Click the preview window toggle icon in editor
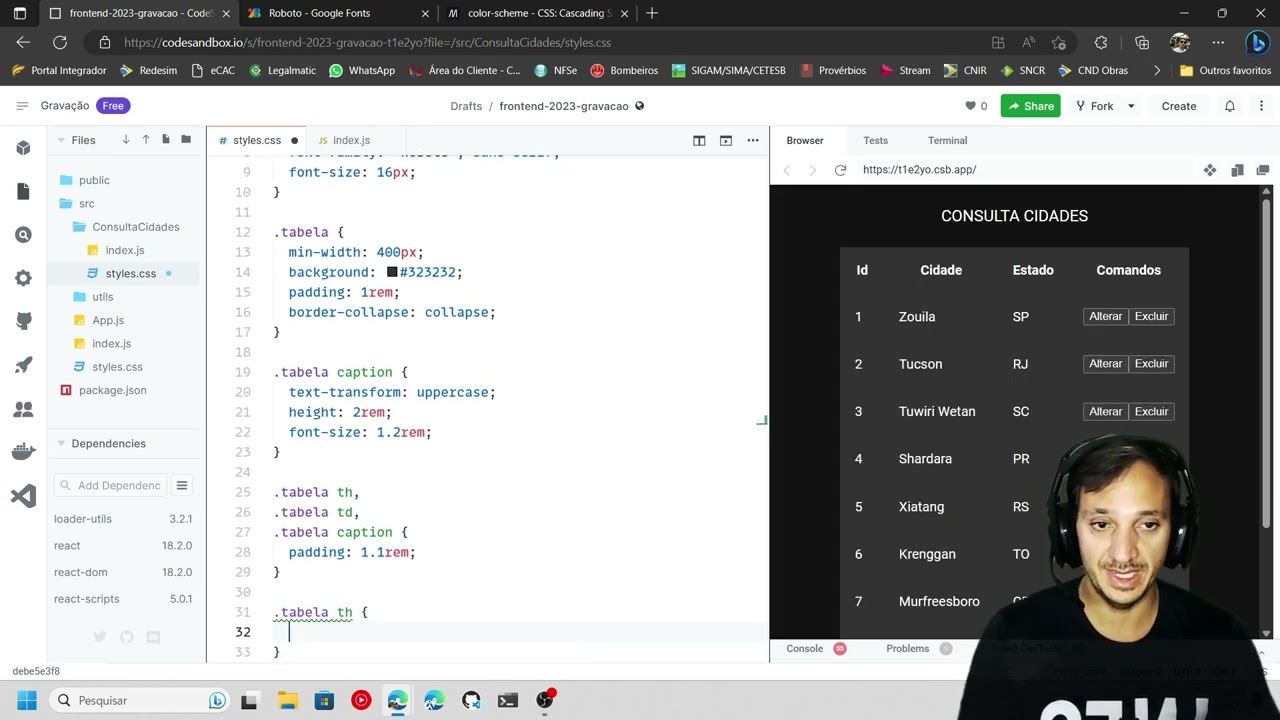The height and width of the screenshot is (720, 1280). pos(726,140)
